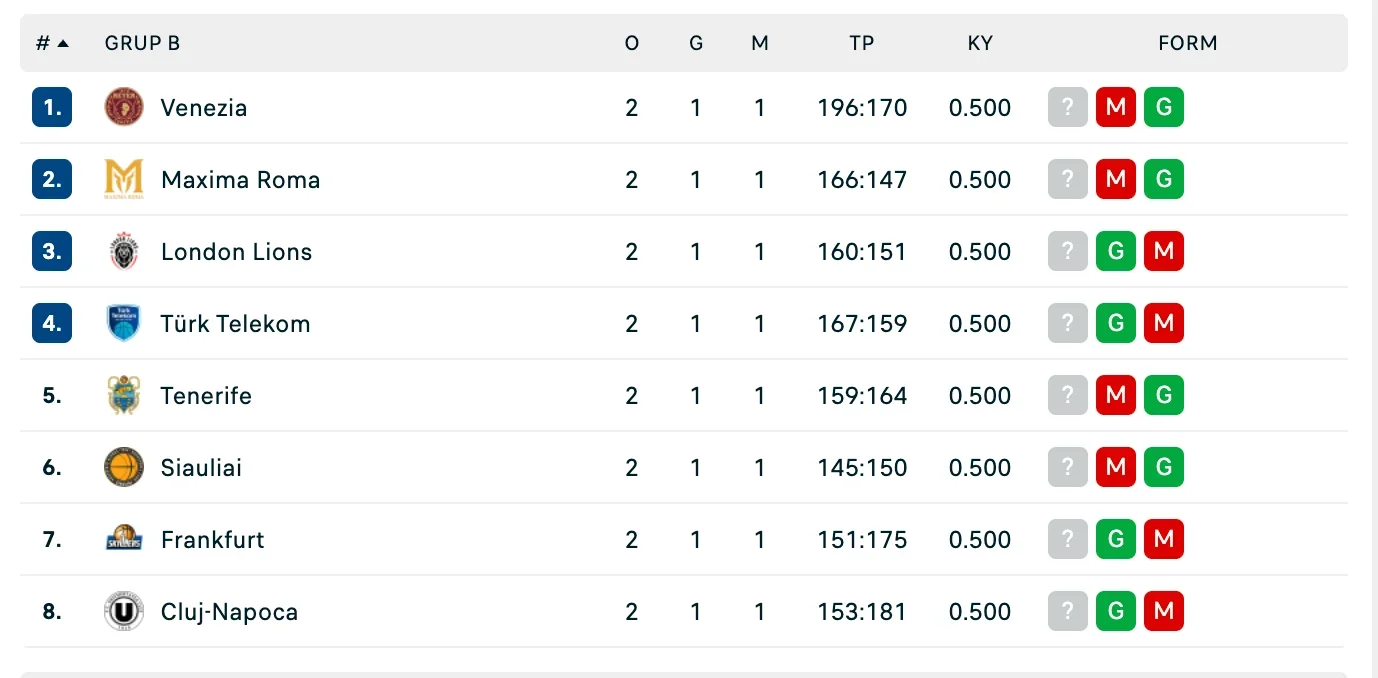This screenshot has width=1378, height=678.
Task: Click the blue rank 1 badge
Action: (x=52, y=107)
